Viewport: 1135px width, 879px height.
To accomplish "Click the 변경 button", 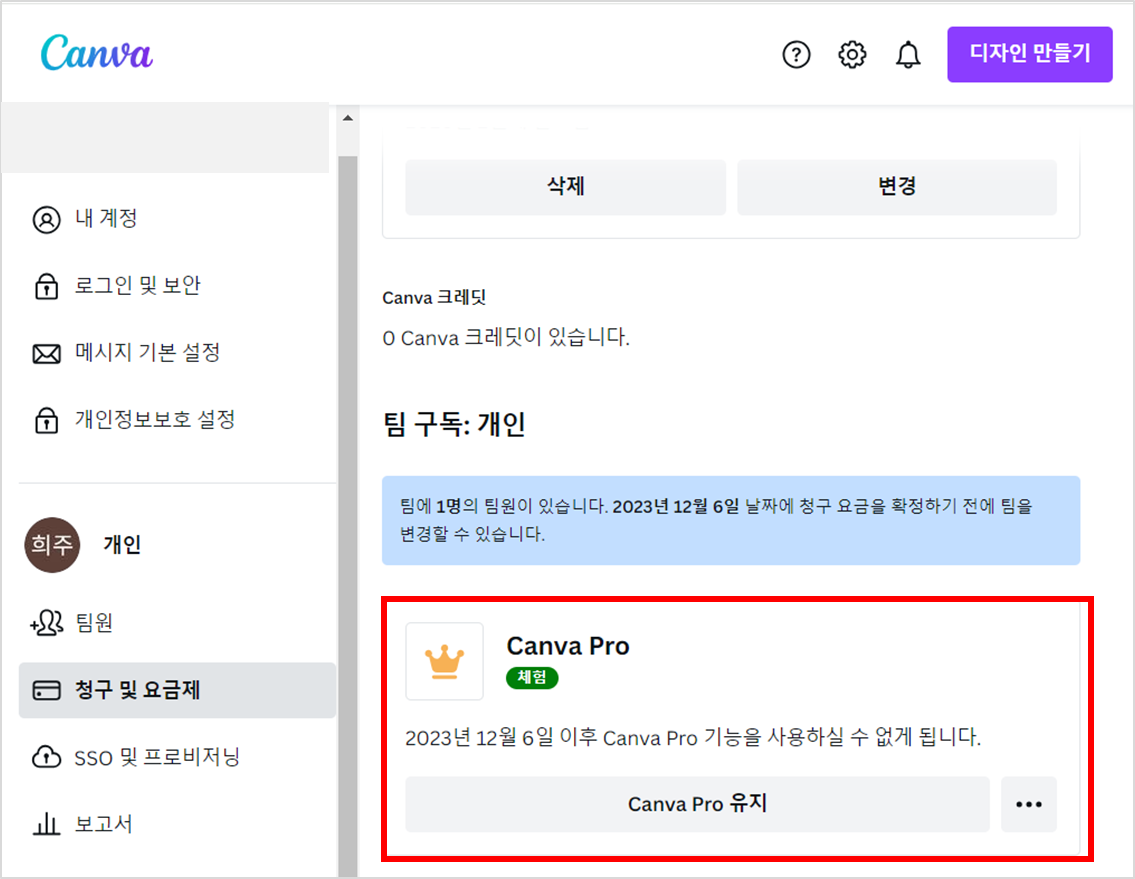I will pyautogui.click(x=897, y=187).
